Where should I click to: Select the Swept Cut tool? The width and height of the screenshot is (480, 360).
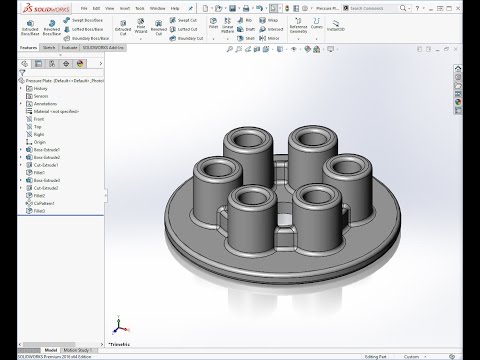point(183,20)
